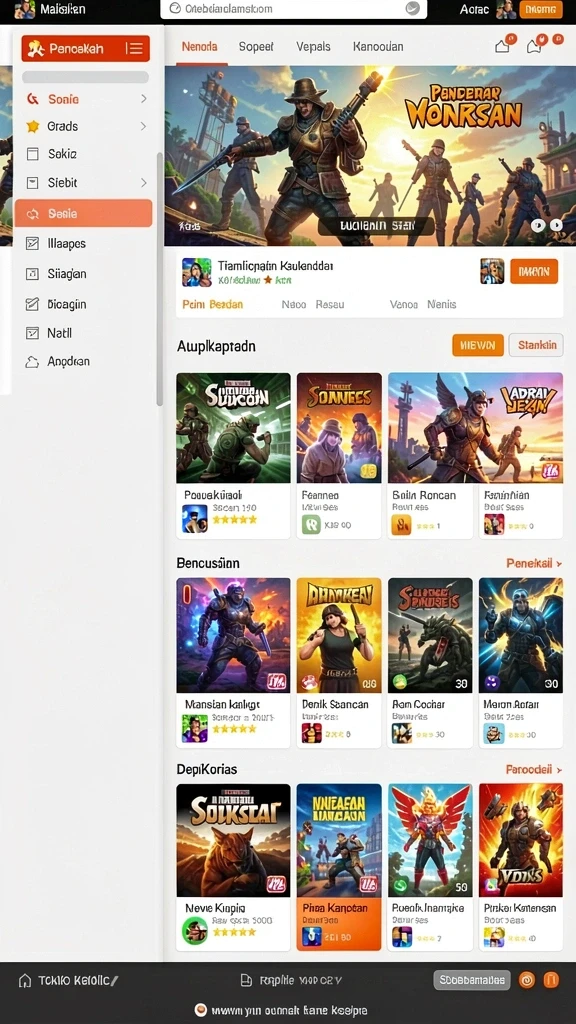Click the cloud icon beside Anpdran
Screen dimensions: 576x1024
click(32, 362)
